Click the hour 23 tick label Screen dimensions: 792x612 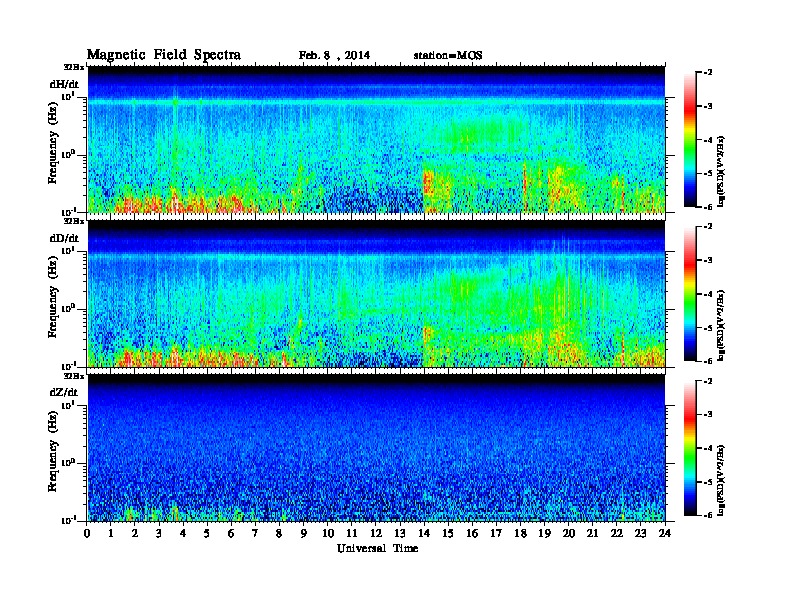click(x=641, y=533)
